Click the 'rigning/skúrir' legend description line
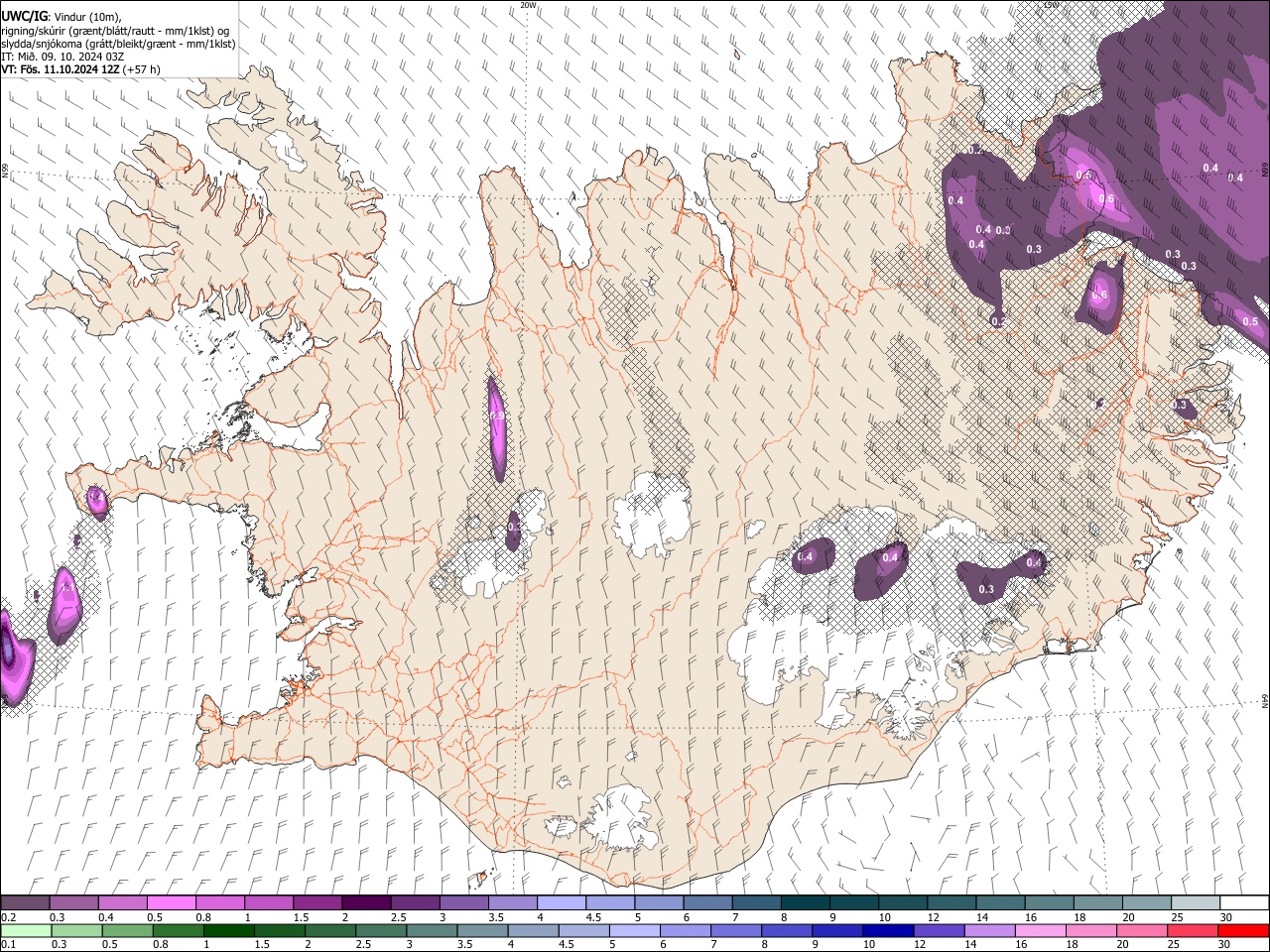Screen dimensions: 1270x952 [116, 31]
